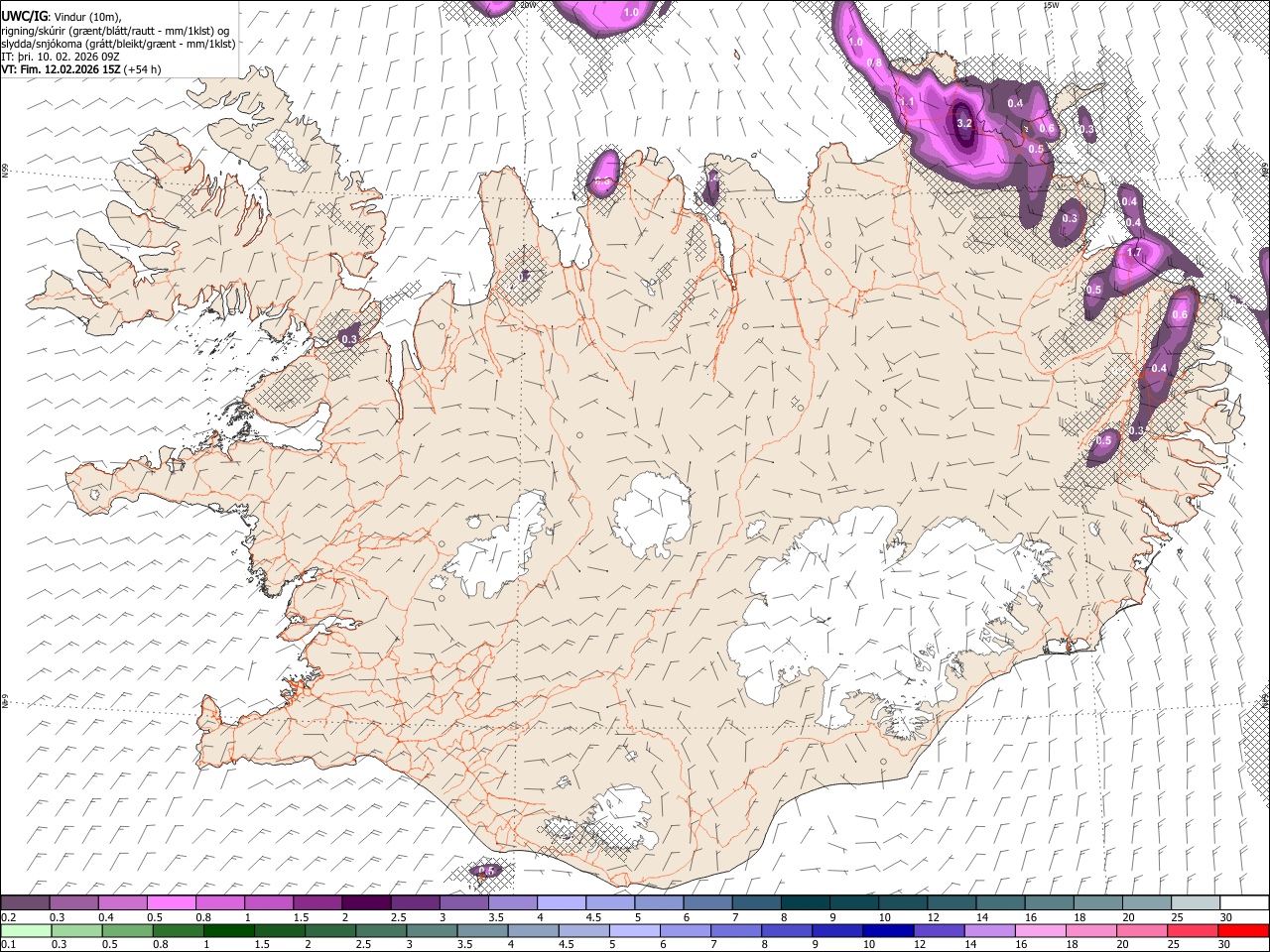Pick the darkest purple 2 swatch in upper scale
Image resolution: width=1270 pixels, height=952 pixels.
point(366,902)
